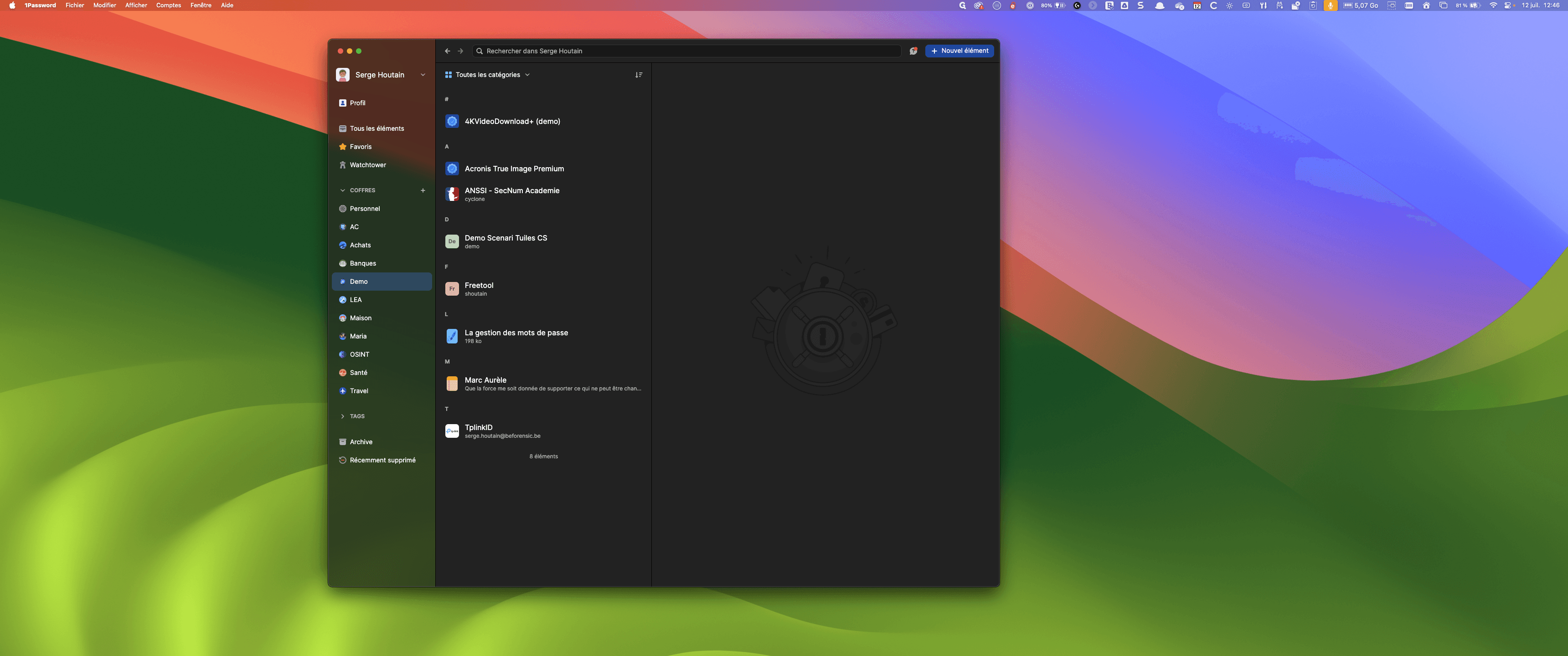
Task: Open the Demo Scenari Tuiles CS item
Action: pos(543,241)
